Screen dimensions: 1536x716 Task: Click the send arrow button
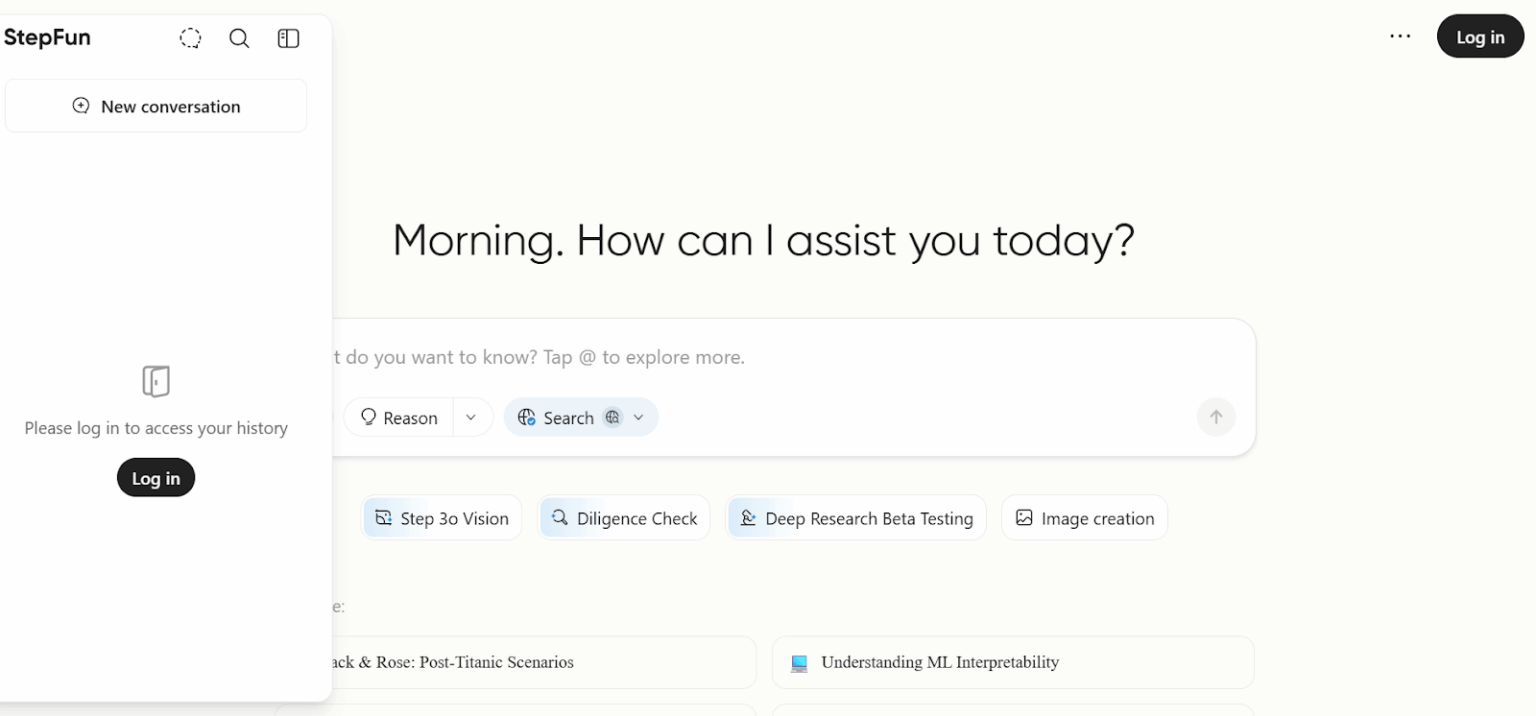[1216, 417]
